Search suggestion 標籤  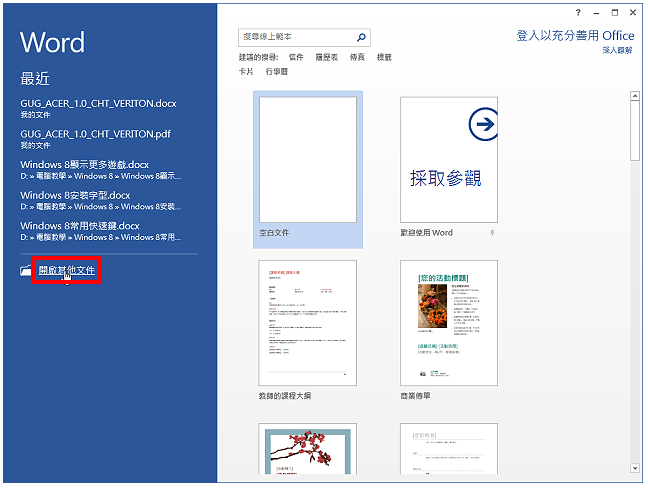384,57
